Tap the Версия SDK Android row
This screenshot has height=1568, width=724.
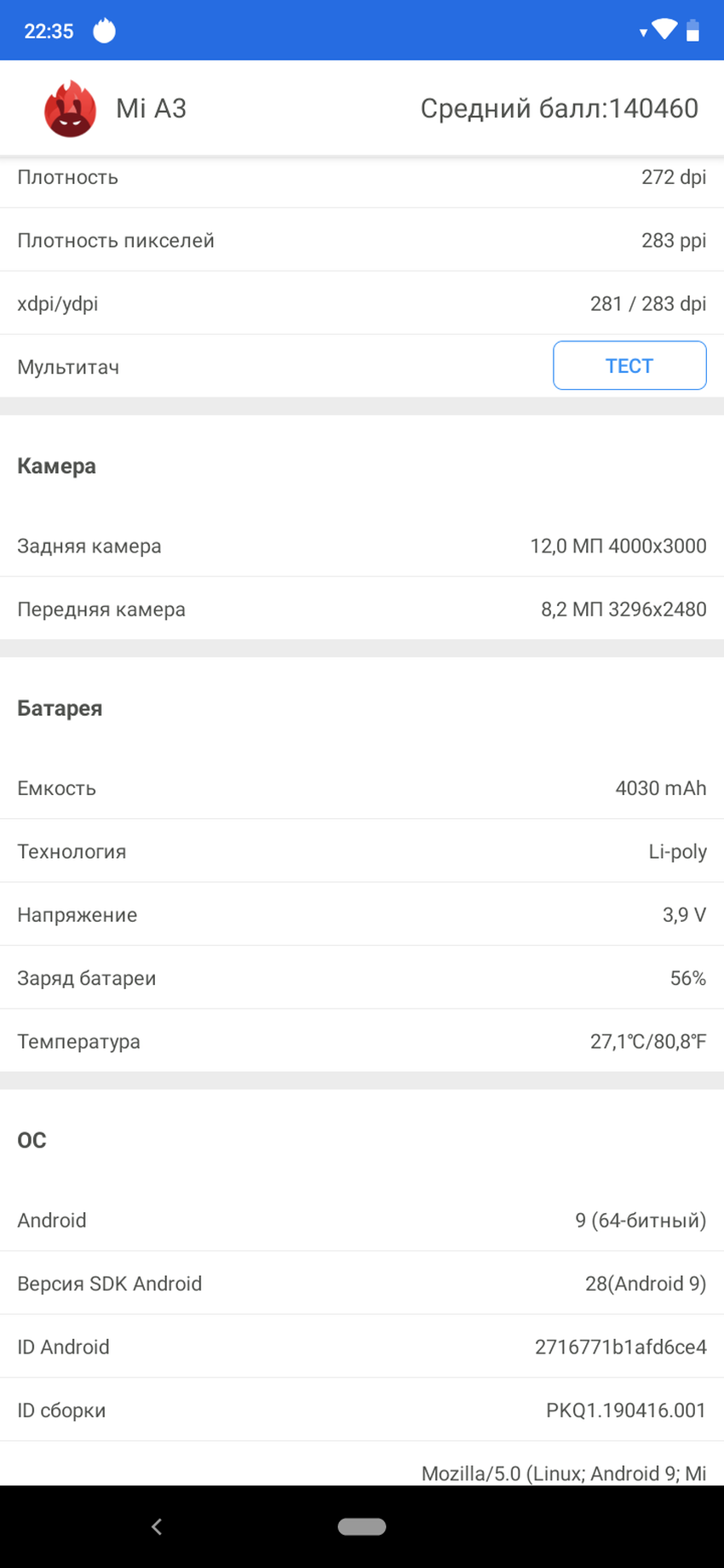tap(362, 1284)
